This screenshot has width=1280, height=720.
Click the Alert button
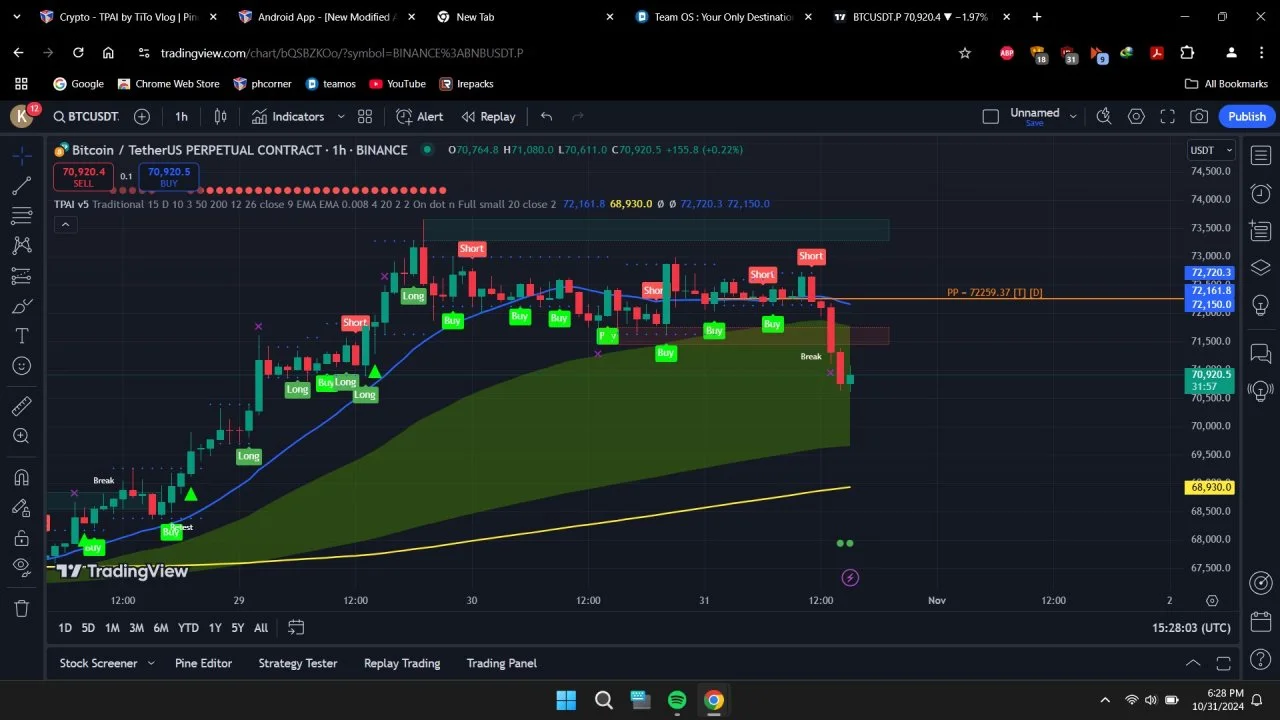(x=420, y=117)
